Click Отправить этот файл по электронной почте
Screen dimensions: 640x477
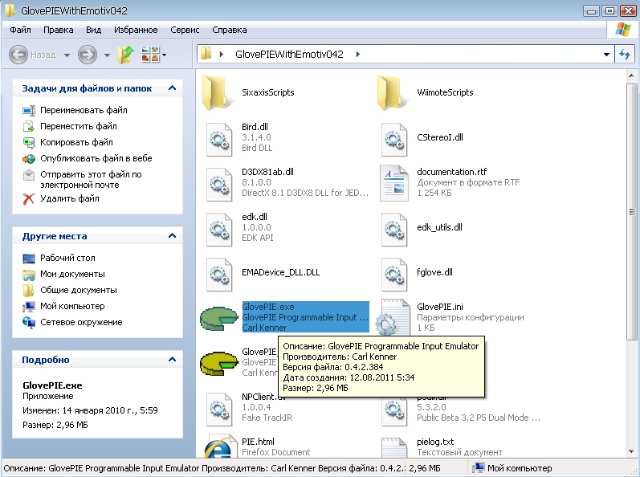click(x=91, y=180)
